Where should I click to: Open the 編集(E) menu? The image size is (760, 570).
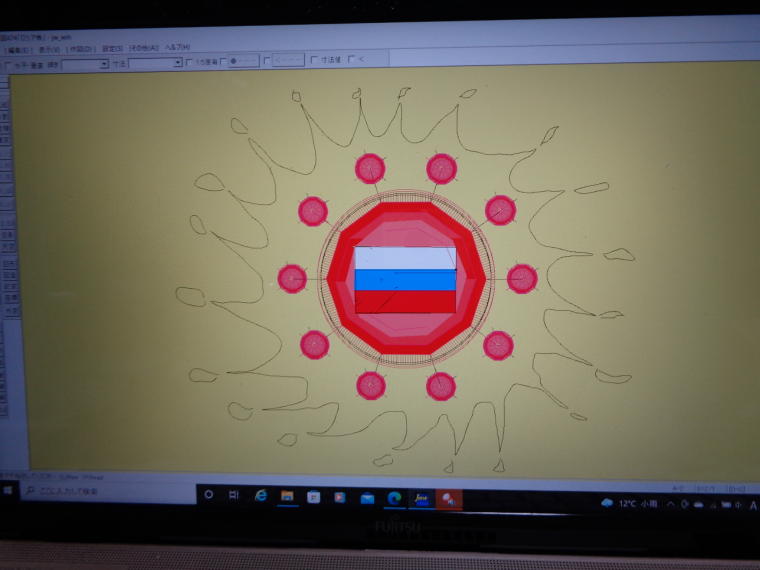point(17,50)
